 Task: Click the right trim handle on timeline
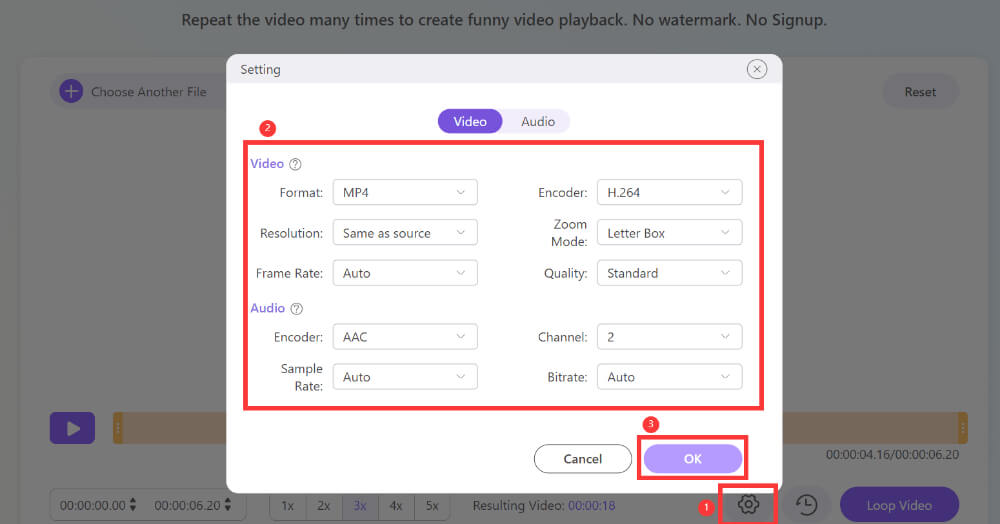(x=962, y=428)
